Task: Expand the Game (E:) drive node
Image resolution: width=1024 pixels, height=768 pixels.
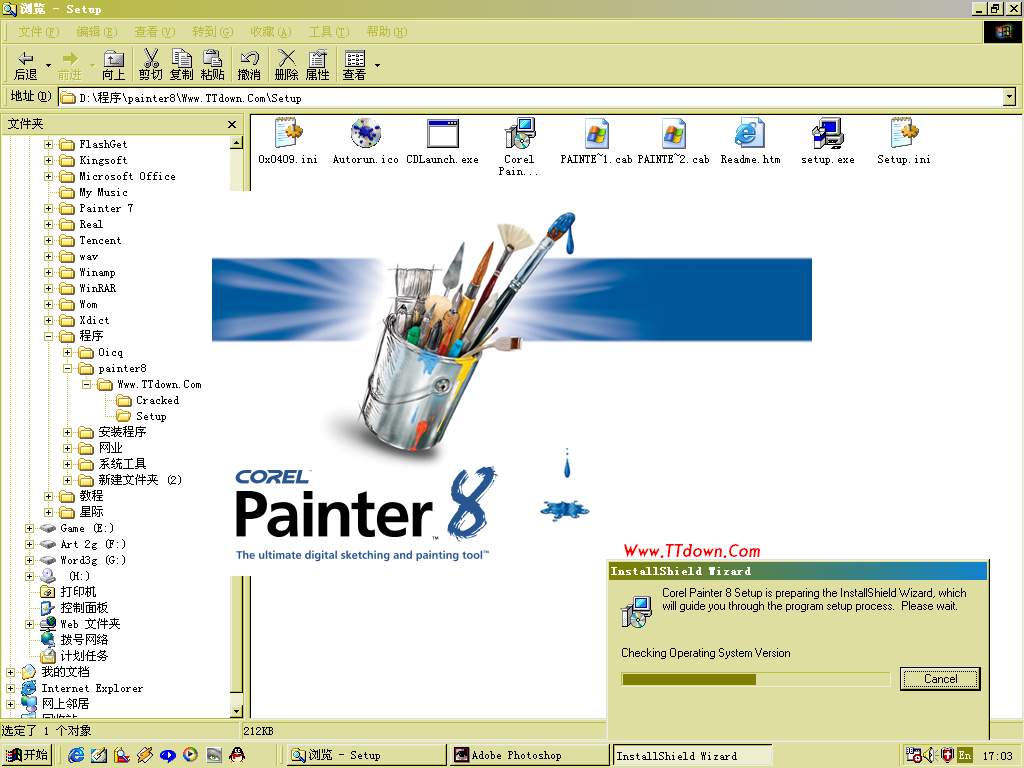Action: pyautogui.click(x=29, y=528)
